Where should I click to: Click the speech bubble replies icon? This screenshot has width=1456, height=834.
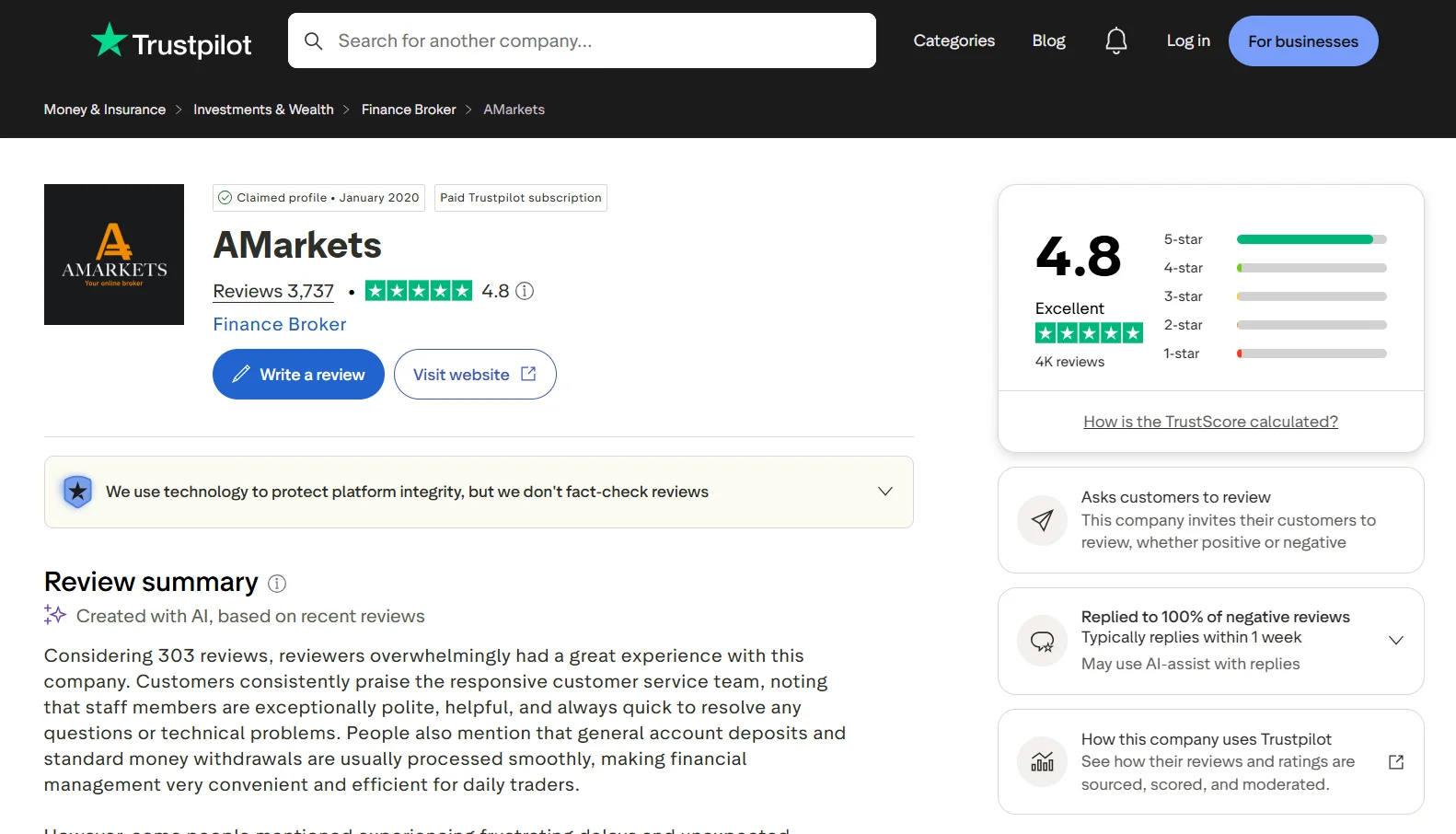1042,641
